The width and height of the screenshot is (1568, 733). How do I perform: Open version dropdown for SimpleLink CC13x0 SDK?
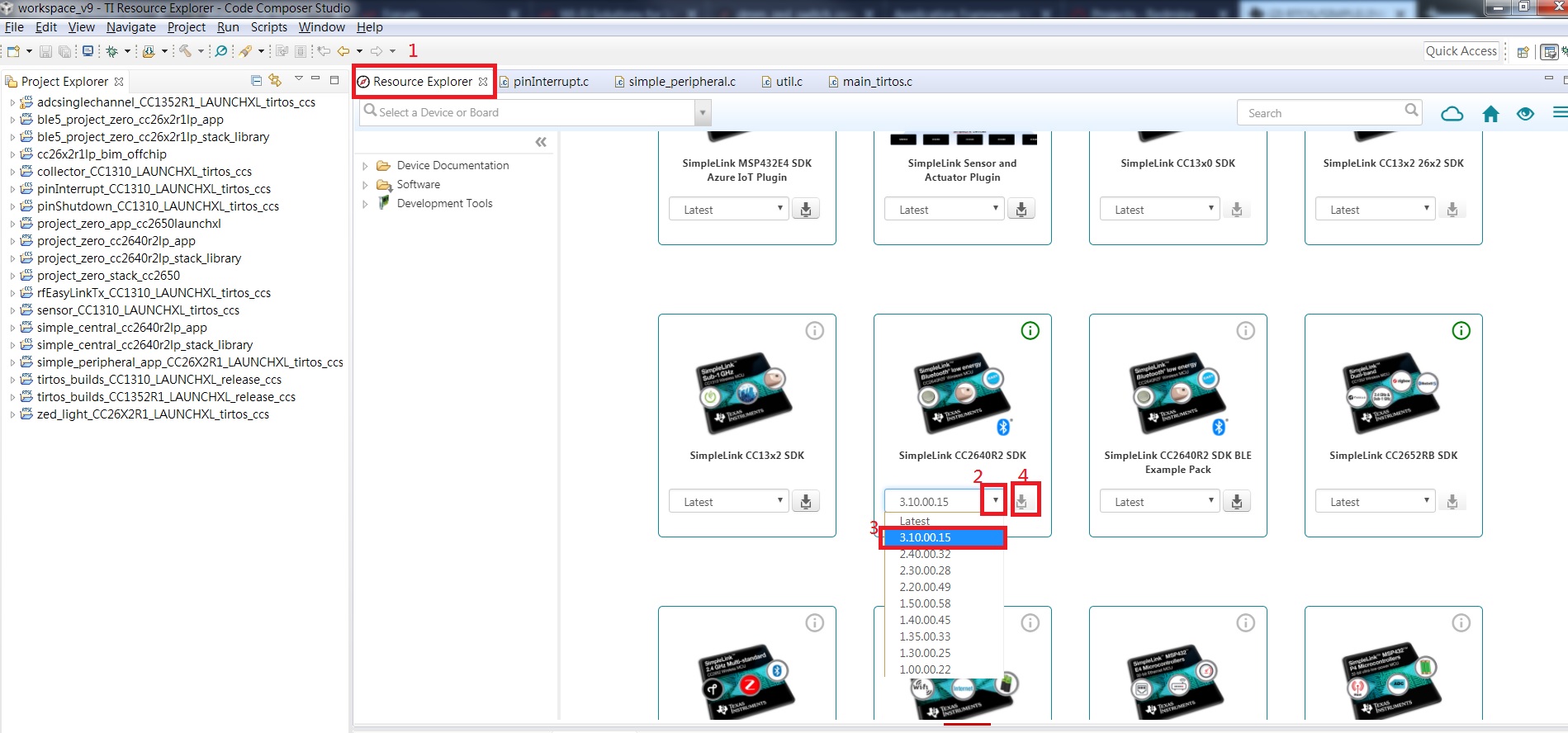tap(1160, 209)
